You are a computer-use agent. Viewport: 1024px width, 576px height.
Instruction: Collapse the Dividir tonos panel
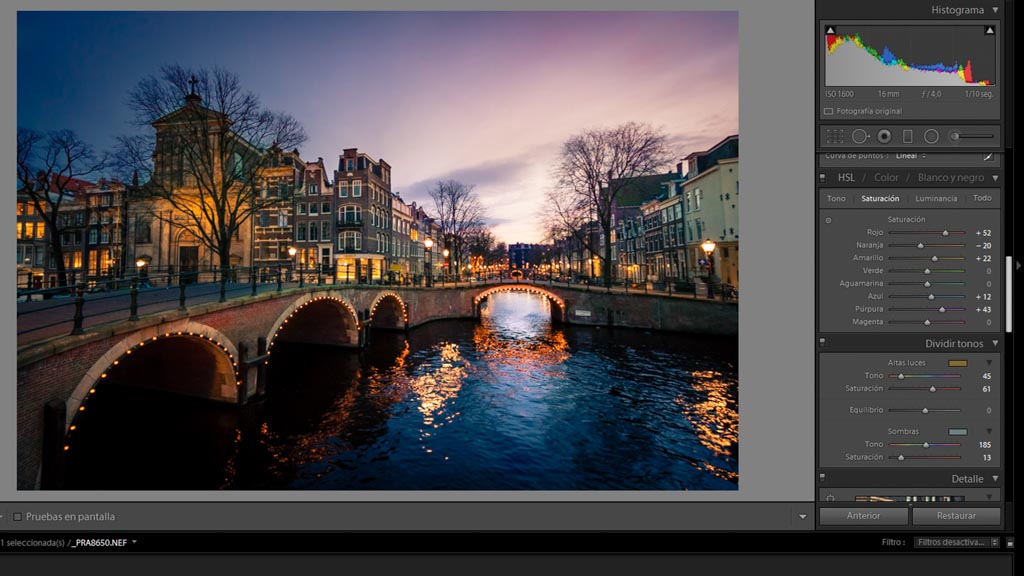click(995, 343)
